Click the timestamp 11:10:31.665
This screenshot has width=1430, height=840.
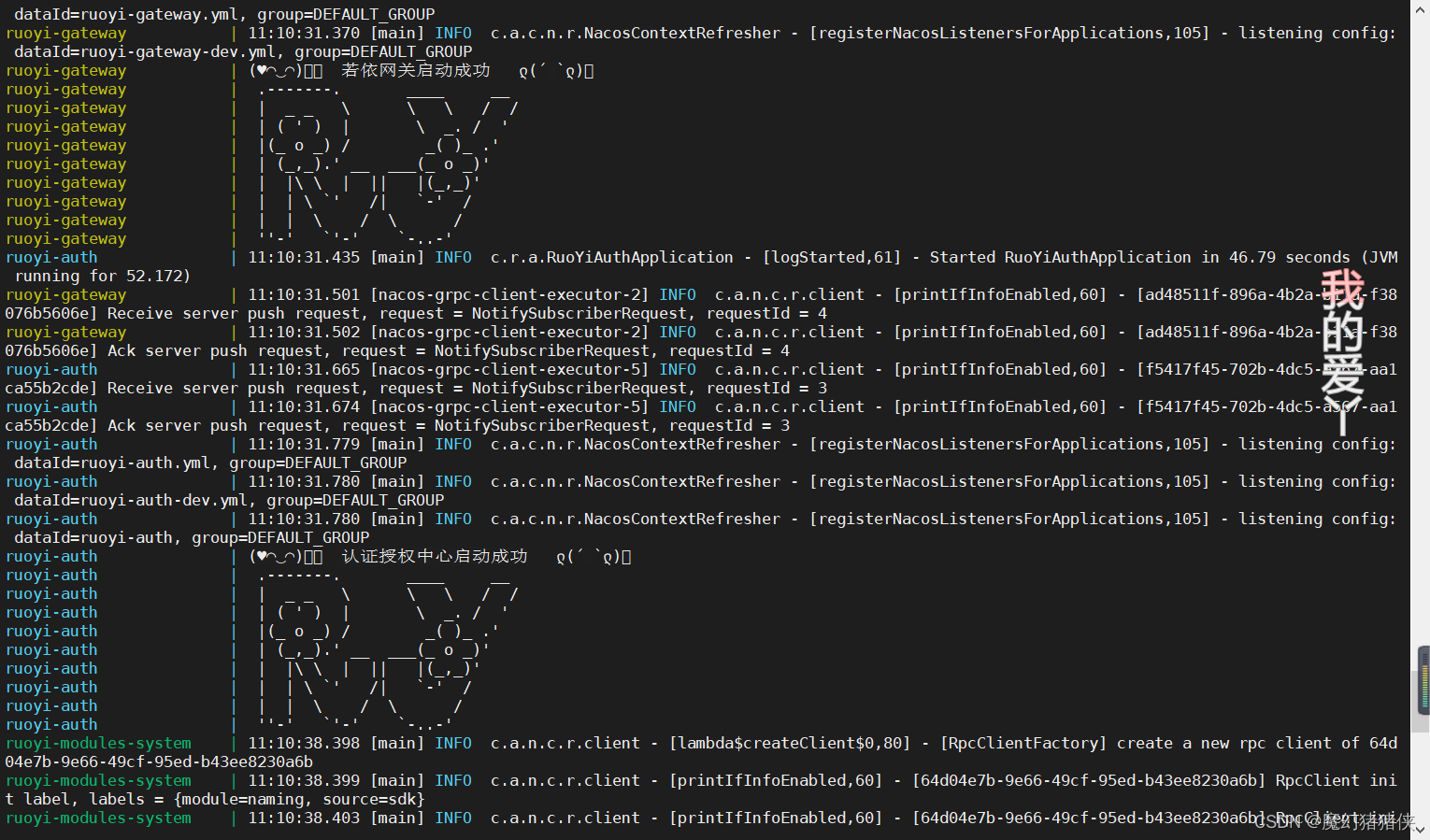[304, 369]
